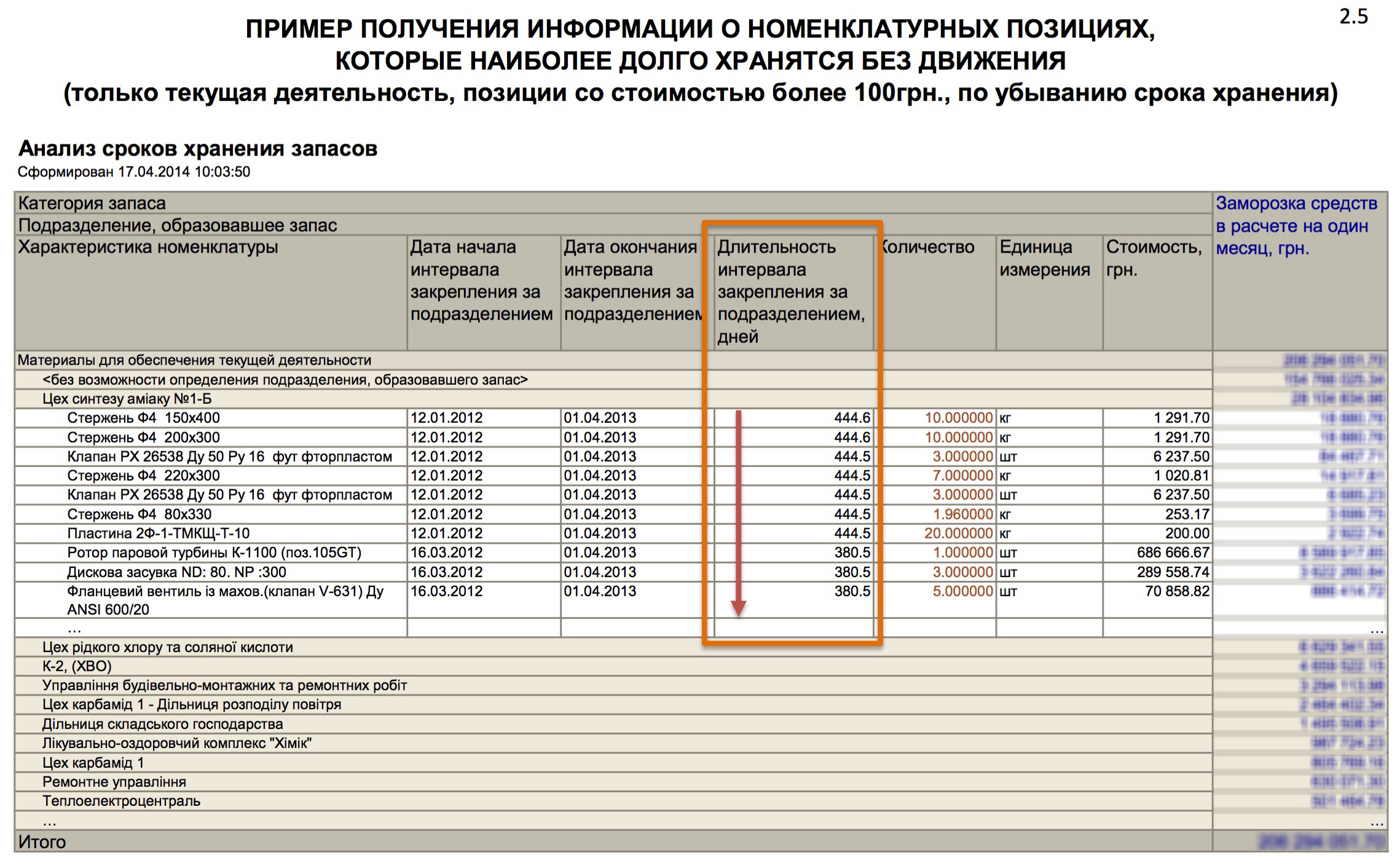Screen dimensions: 1400x863
Task: Select the cost cell 686 666.67
Action: 1173,553
